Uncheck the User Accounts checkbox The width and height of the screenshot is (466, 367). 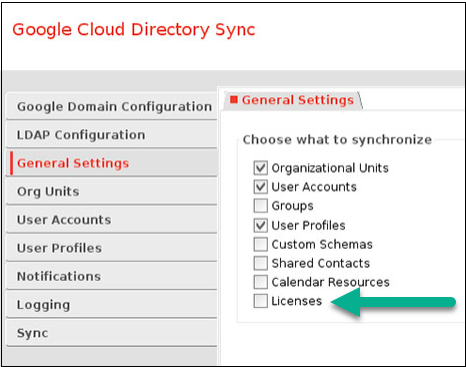[x=260, y=187]
